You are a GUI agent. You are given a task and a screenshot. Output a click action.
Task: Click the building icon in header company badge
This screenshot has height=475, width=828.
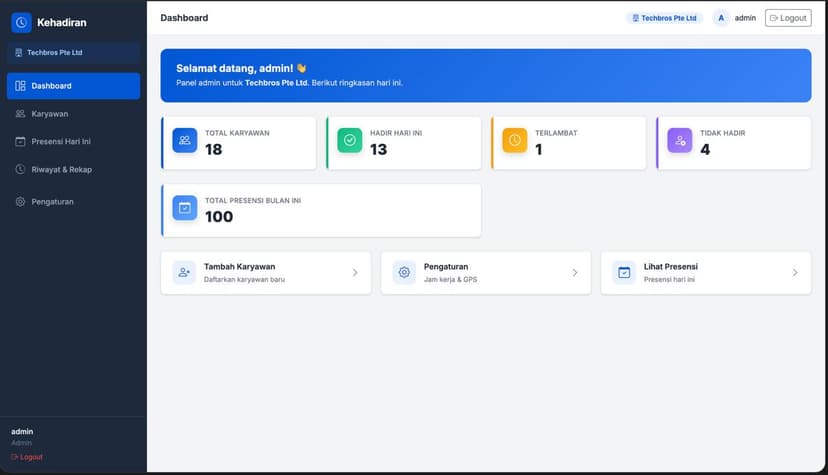[635, 18]
